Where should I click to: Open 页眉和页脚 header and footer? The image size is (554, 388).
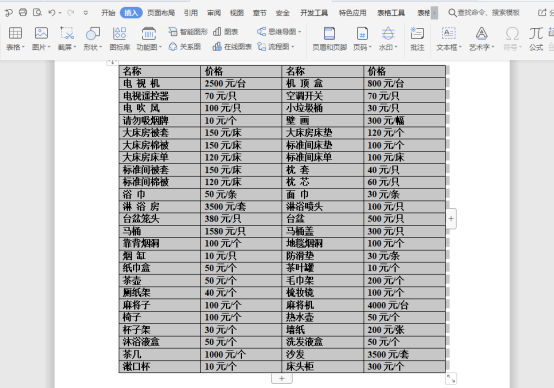pyautogui.click(x=329, y=39)
